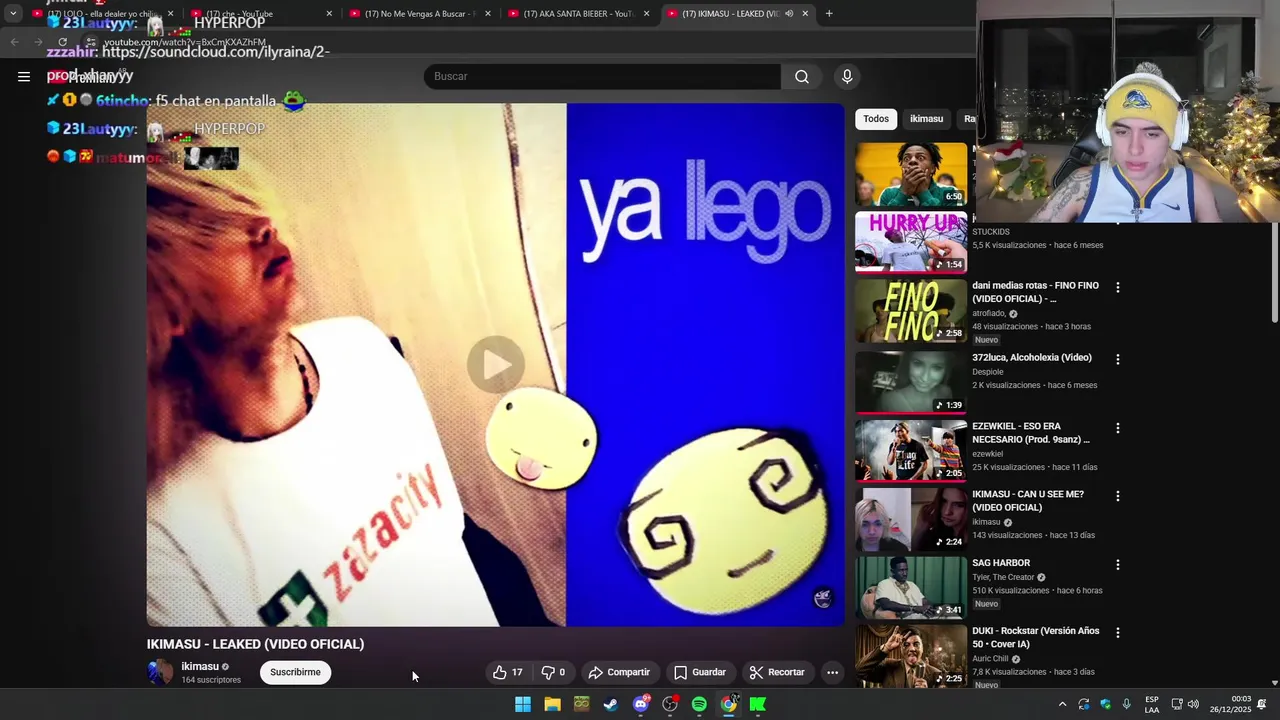Click the page vertical scrollbar
This screenshot has height=720, width=1280.
click(1274, 270)
